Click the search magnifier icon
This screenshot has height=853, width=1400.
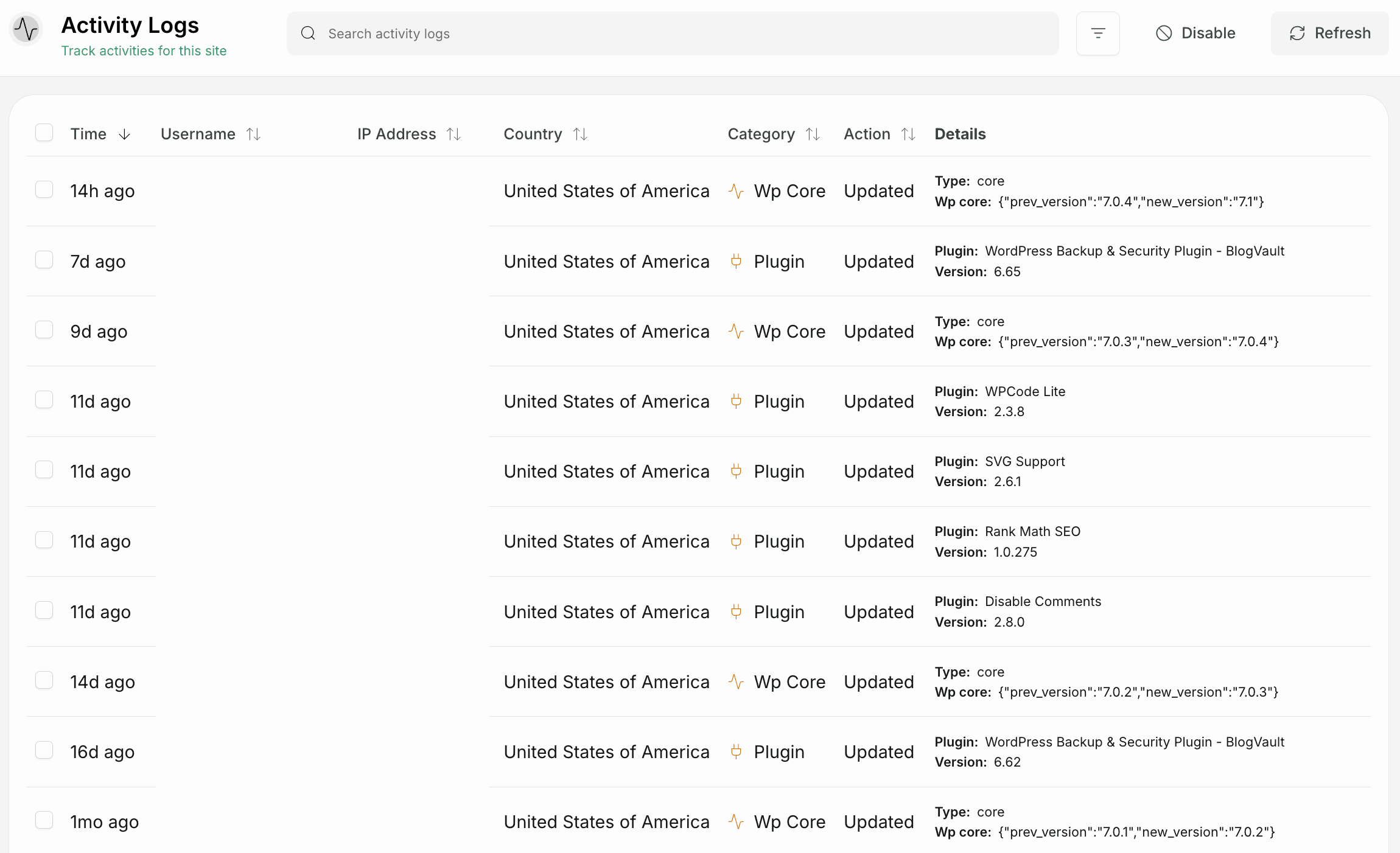(308, 33)
